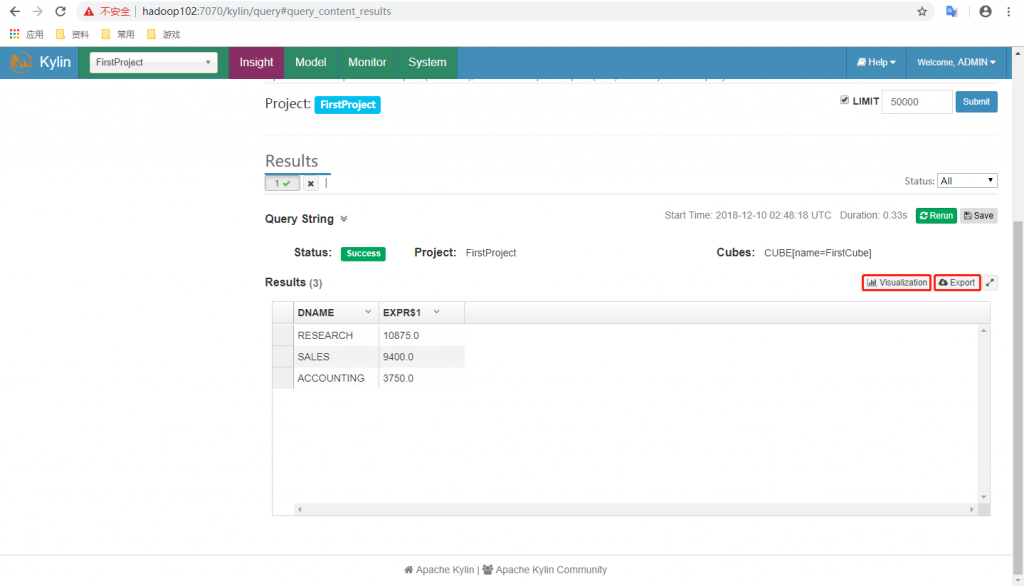The height and width of the screenshot is (586, 1024).
Task: Export the query results
Action: [957, 283]
